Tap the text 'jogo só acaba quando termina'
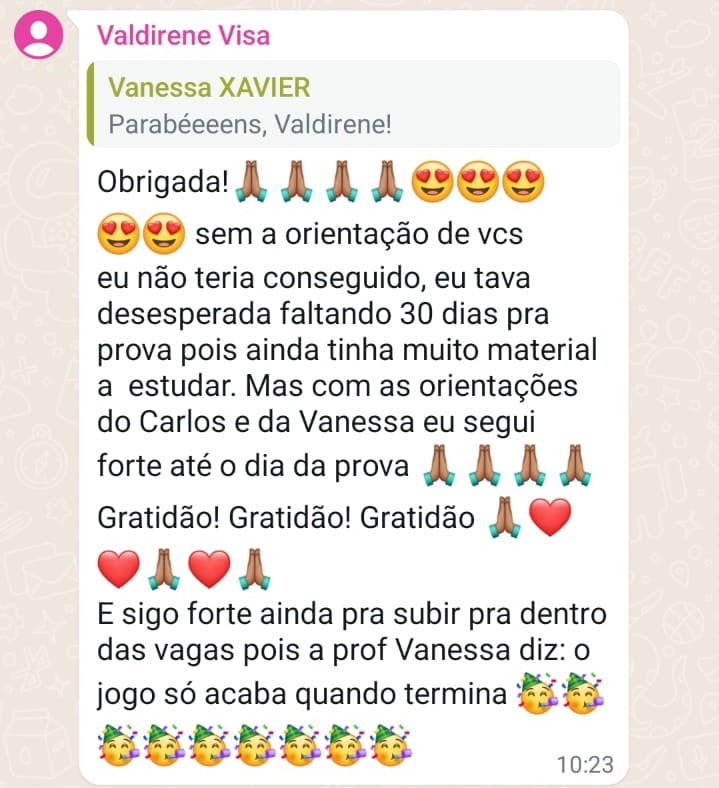 tap(302, 695)
